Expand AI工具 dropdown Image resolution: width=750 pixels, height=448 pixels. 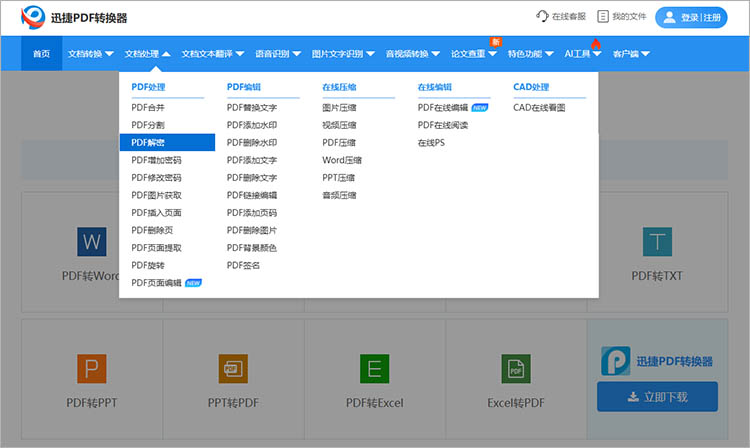(x=583, y=54)
